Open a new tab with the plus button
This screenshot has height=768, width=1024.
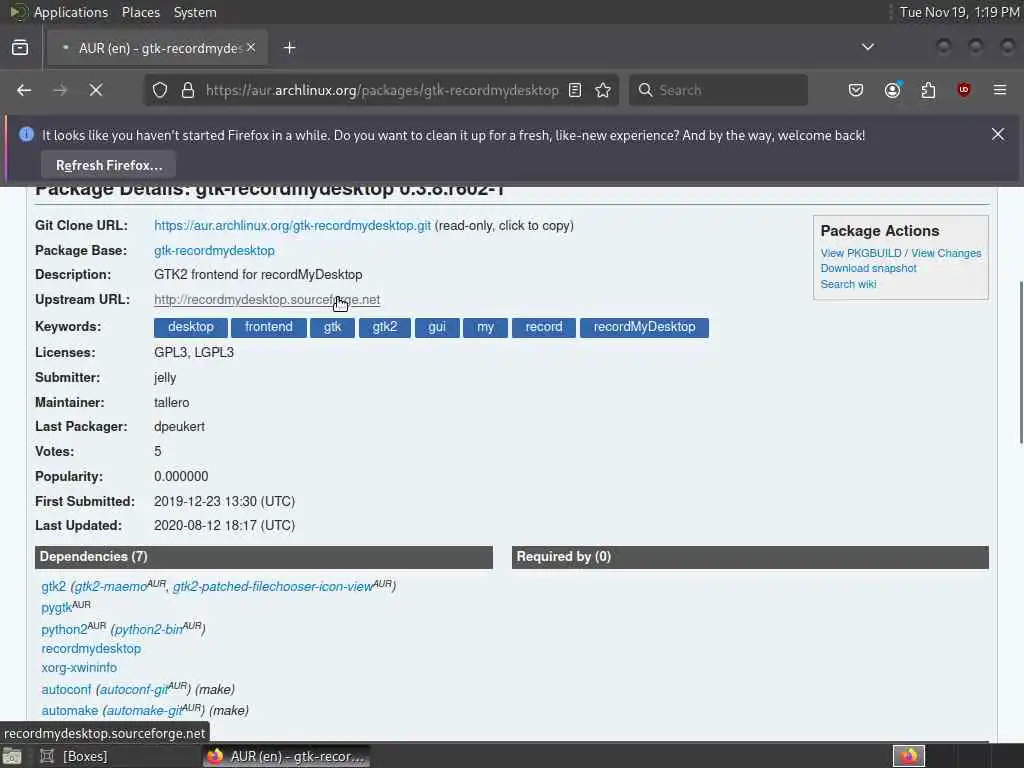click(290, 48)
